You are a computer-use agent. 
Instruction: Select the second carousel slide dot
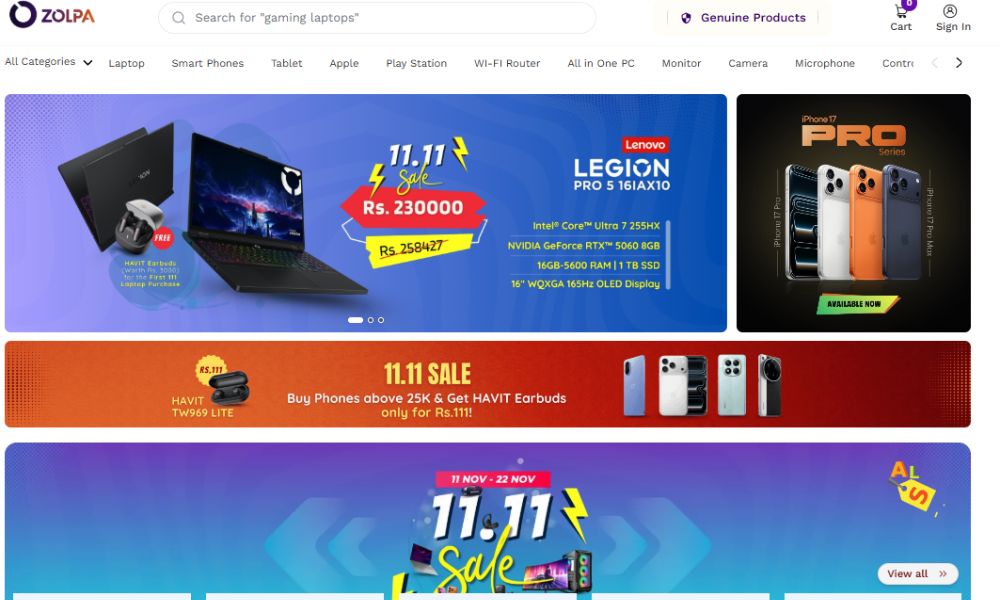click(x=371, y=320)
